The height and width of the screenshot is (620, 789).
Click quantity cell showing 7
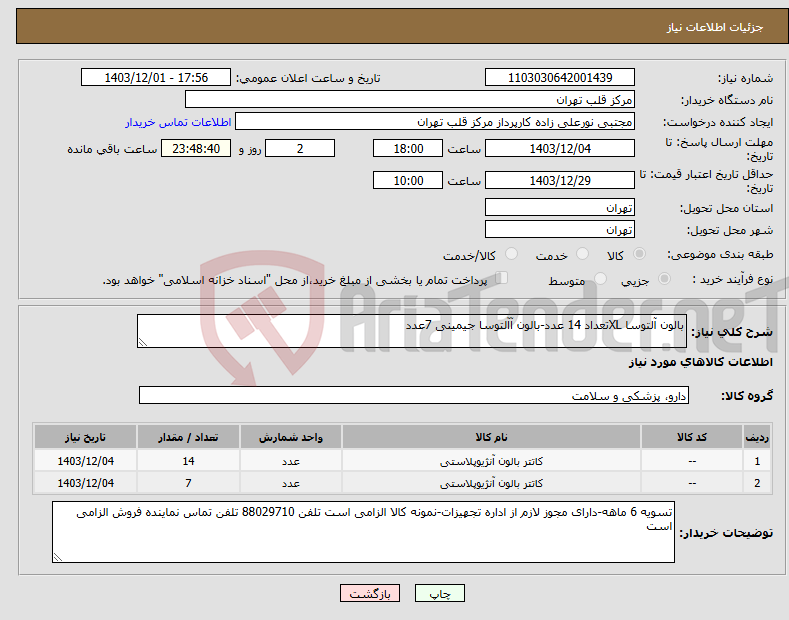[188, 483]
